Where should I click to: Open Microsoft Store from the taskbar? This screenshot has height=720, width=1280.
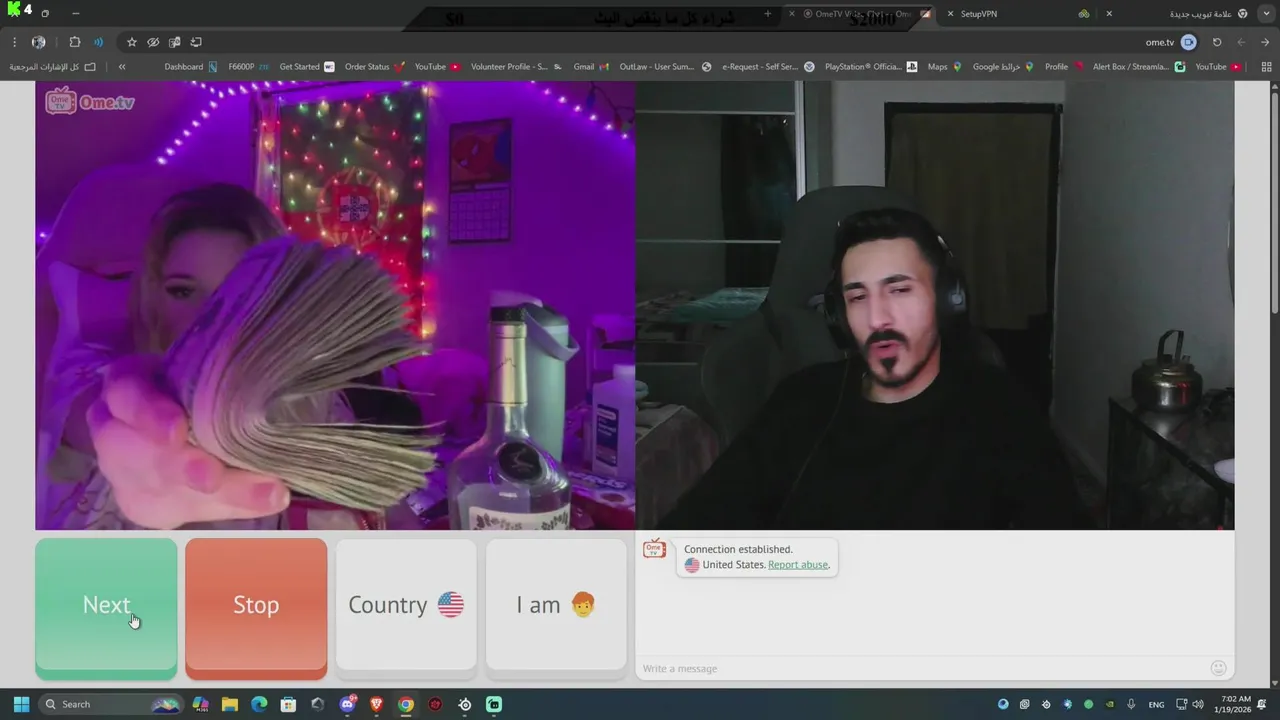(288, 704)
